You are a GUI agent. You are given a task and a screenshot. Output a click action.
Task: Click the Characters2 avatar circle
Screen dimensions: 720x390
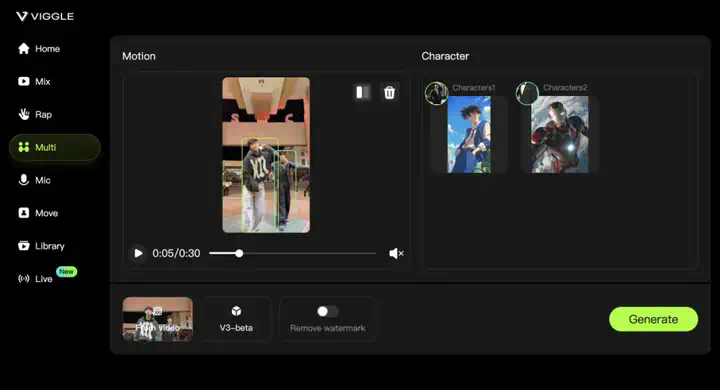[527, 93]
